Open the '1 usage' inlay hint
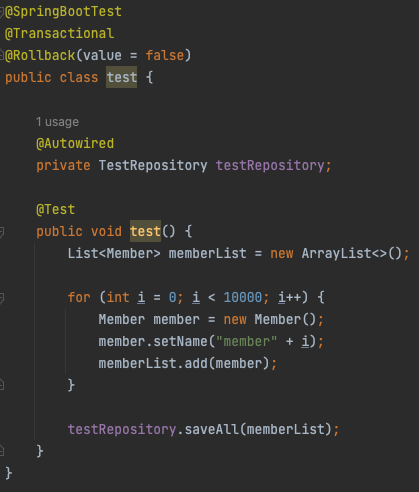This screenshot has height=492, width=419. [x=57, y=122]
